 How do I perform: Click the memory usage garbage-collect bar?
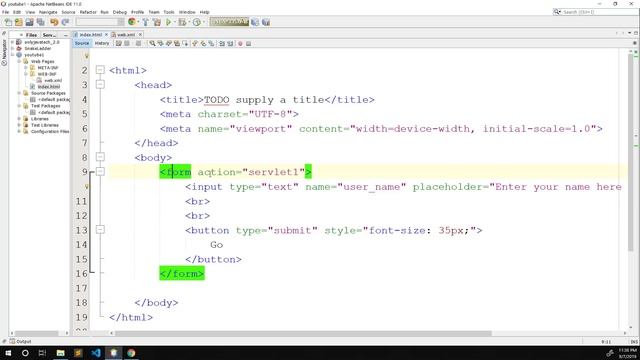click(x=229, y=22)
